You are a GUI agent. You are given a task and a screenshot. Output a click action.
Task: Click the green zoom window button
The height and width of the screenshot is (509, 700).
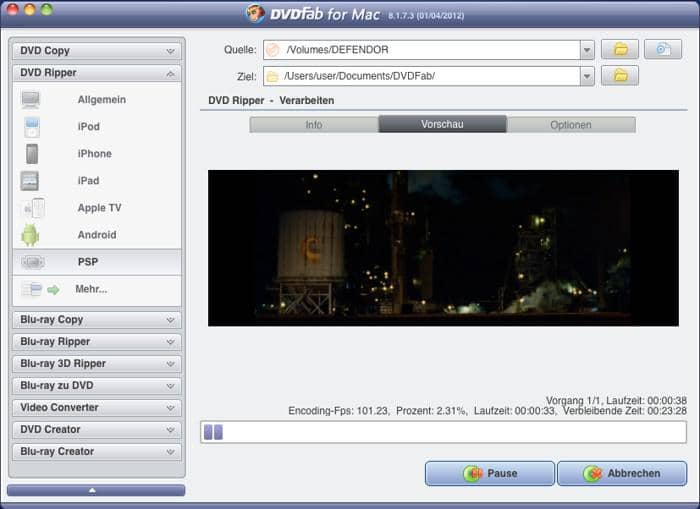tap(47, 9)
